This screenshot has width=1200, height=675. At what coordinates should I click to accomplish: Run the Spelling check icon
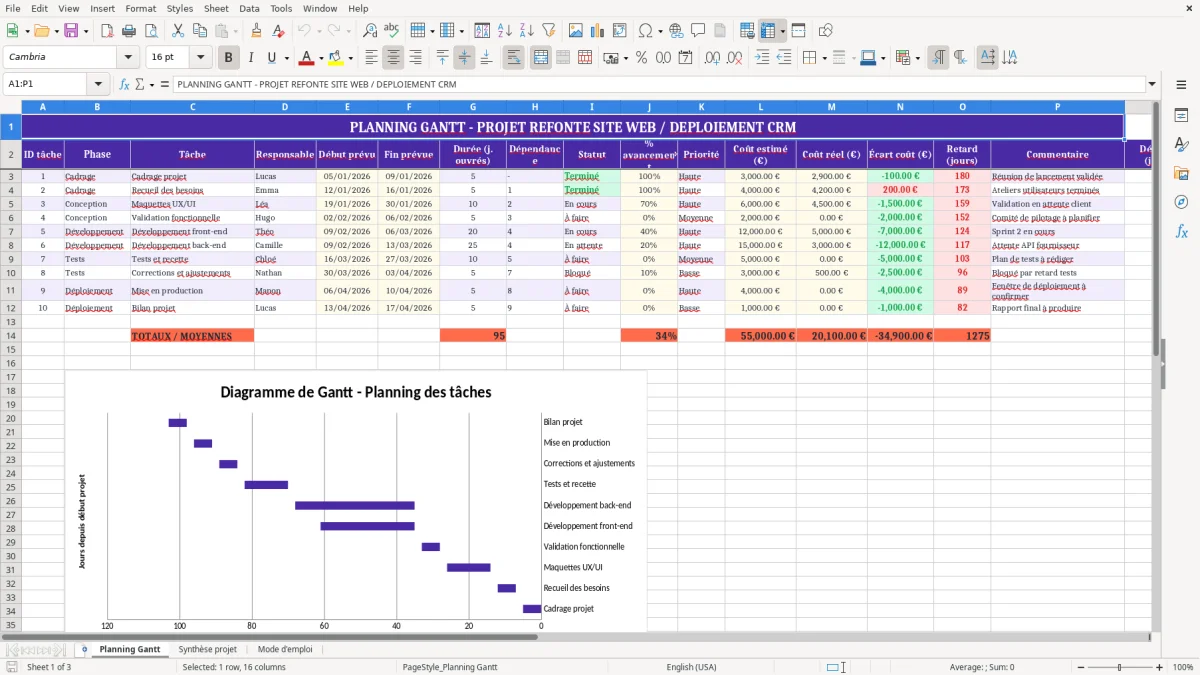pyautogui.click(x=392, y=31)
